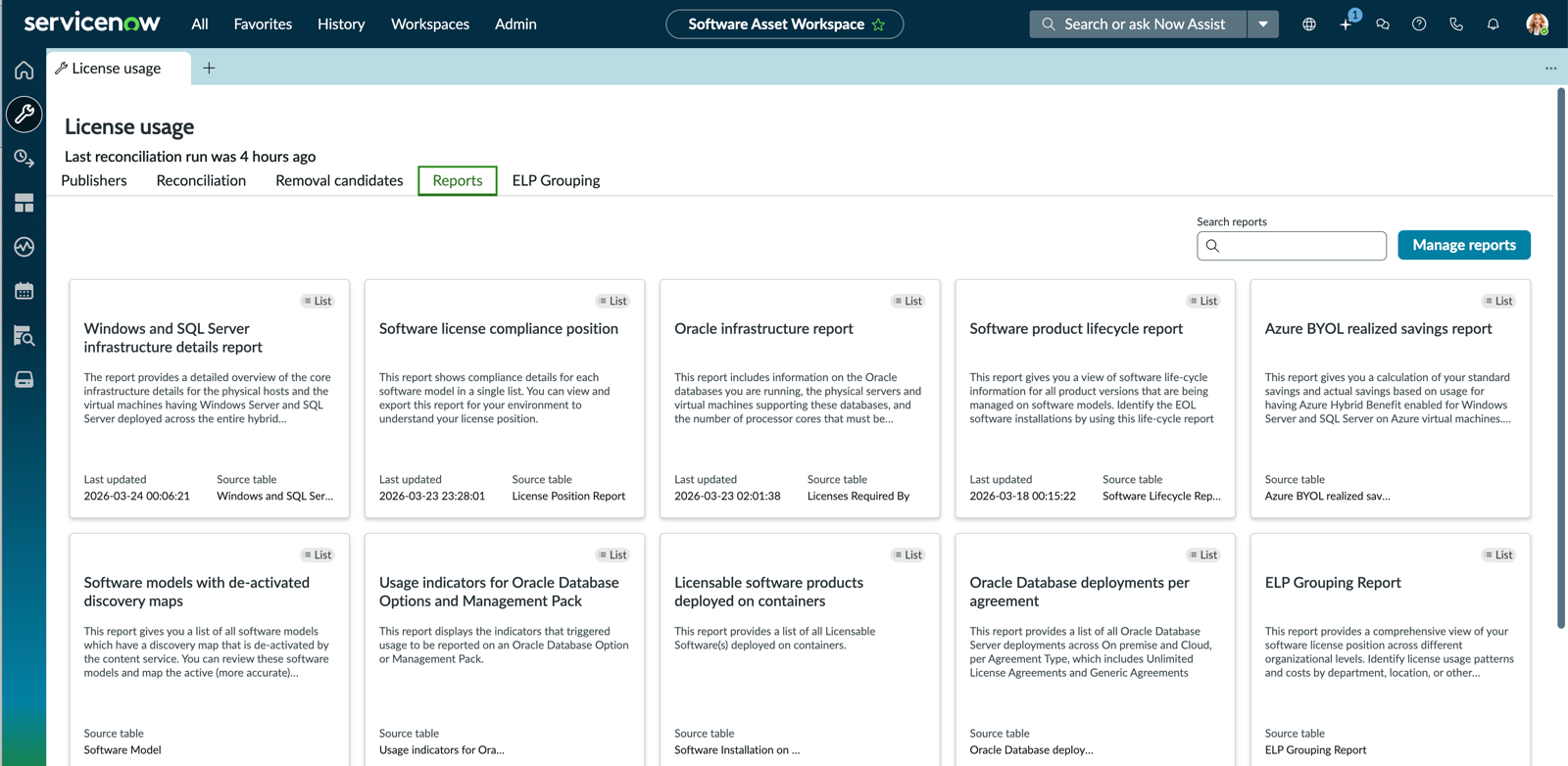This screenshot has width=1568, height=766.
Task: Open the clock-with-arrow sidebar icon
Action: (x=24, y=159)
